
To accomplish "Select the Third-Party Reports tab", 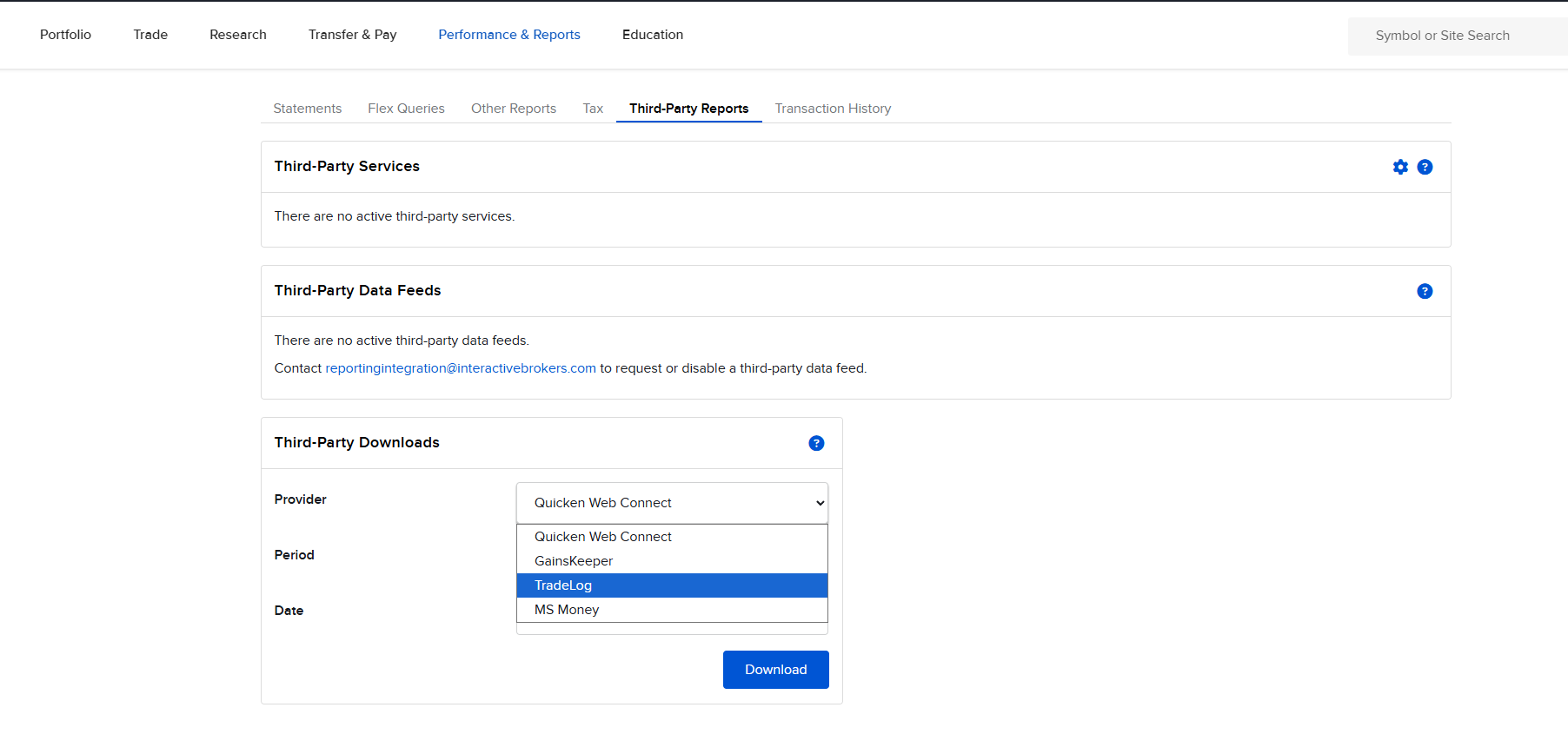I will tap(689, 109).
